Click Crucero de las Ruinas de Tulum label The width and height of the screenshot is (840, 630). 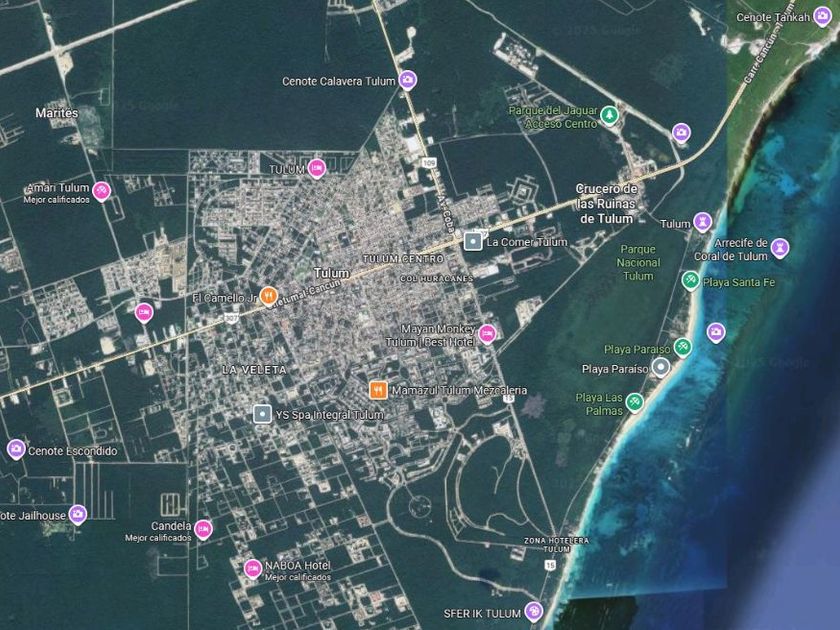605,204
